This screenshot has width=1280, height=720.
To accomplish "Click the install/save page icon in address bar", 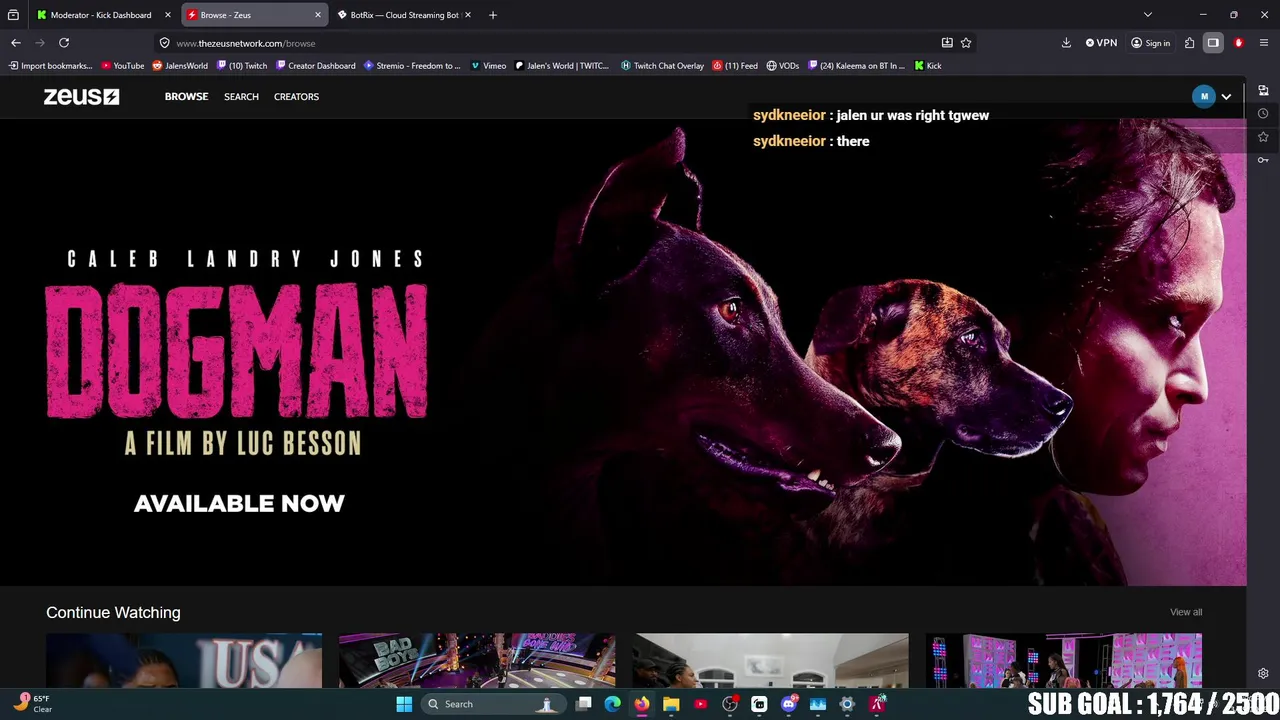I will [947, 43].
